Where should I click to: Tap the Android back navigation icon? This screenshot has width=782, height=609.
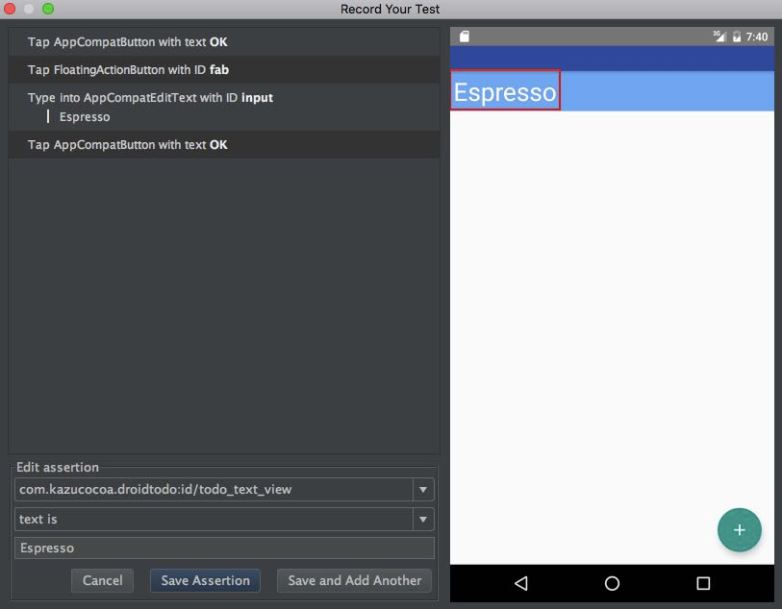click(x=521, y=583)
